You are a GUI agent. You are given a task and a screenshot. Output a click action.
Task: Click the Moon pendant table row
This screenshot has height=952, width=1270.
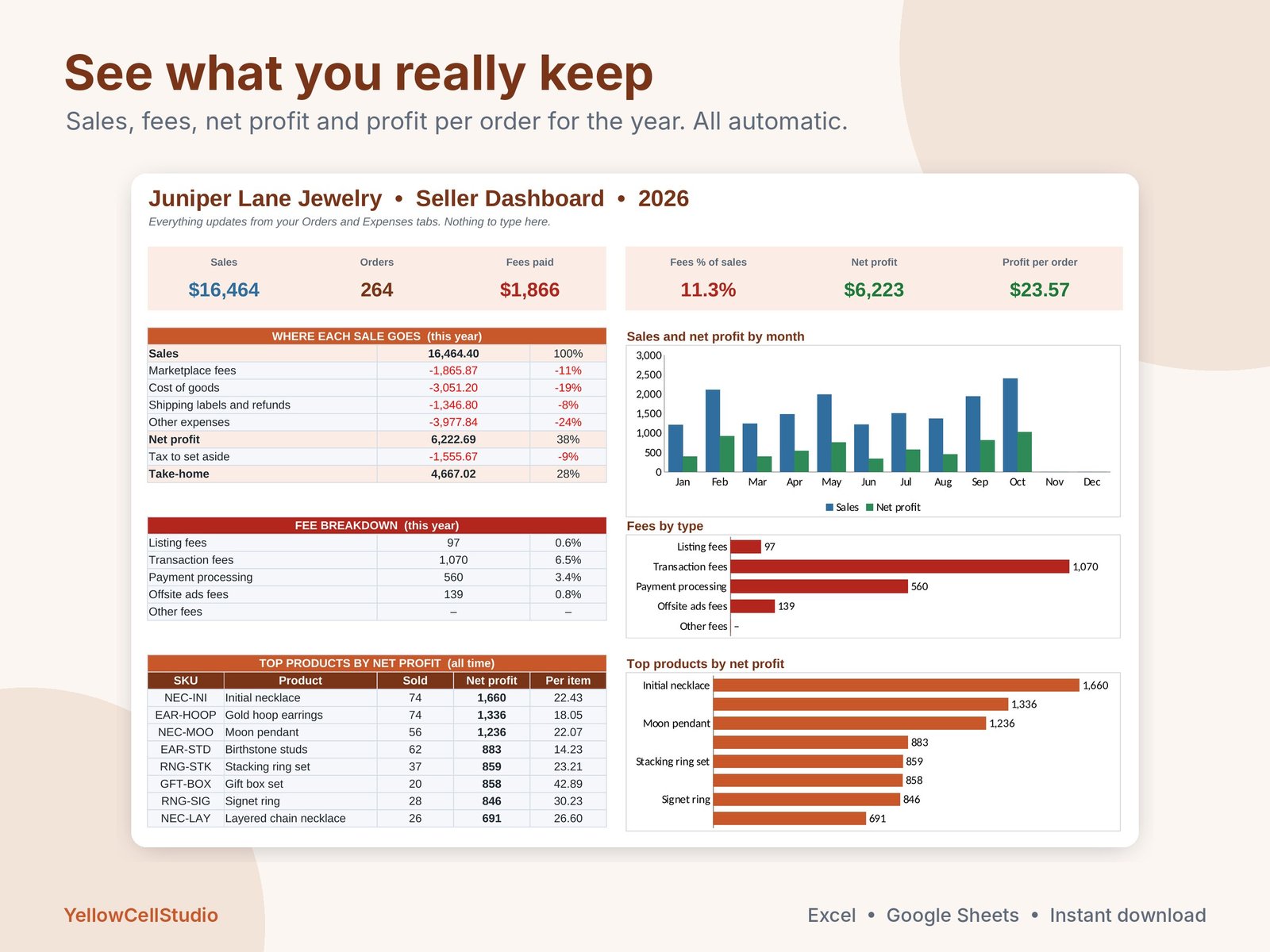(377, 732)
